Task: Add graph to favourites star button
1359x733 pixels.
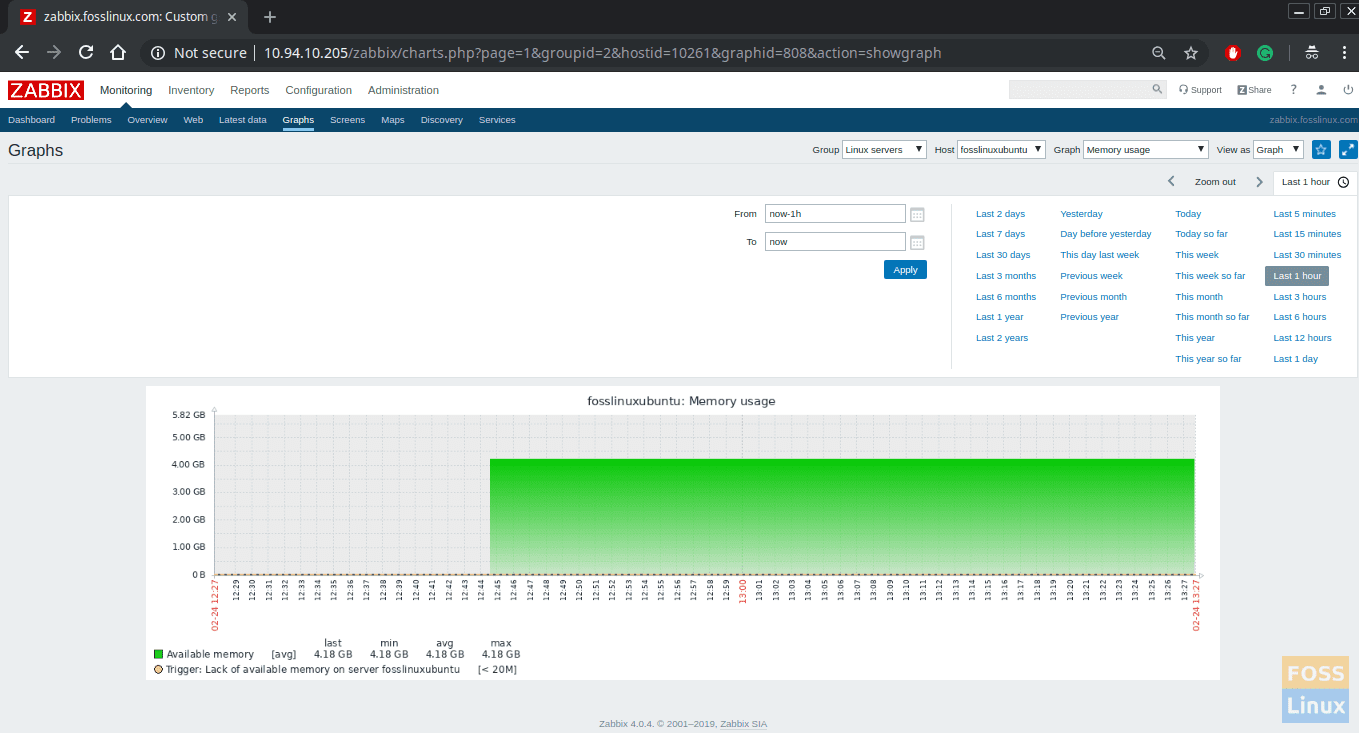Action: (x=1321, y=150)
